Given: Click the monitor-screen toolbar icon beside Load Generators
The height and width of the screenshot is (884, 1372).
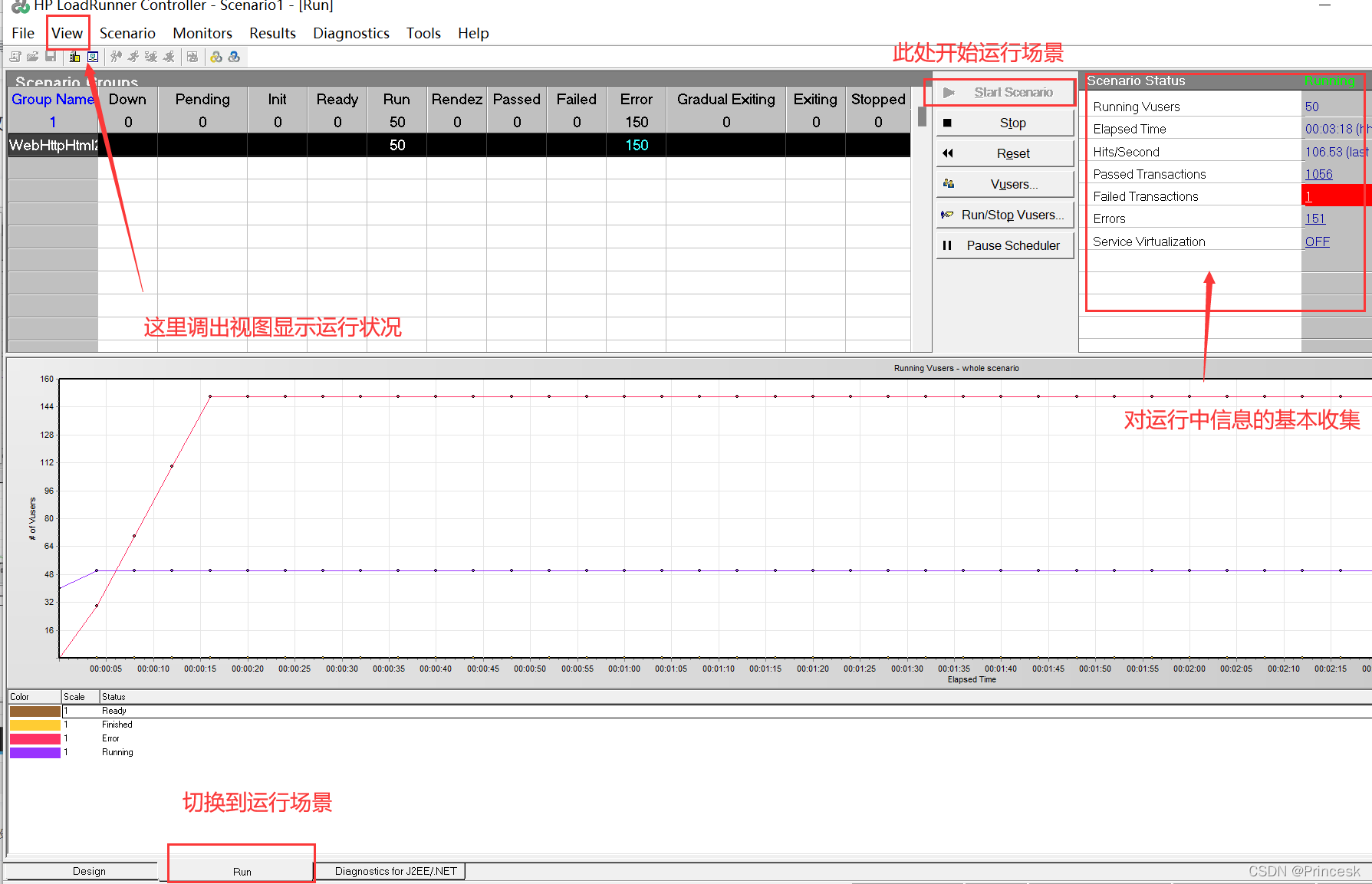Looking at the screenshot, I should tap(93, 57).
